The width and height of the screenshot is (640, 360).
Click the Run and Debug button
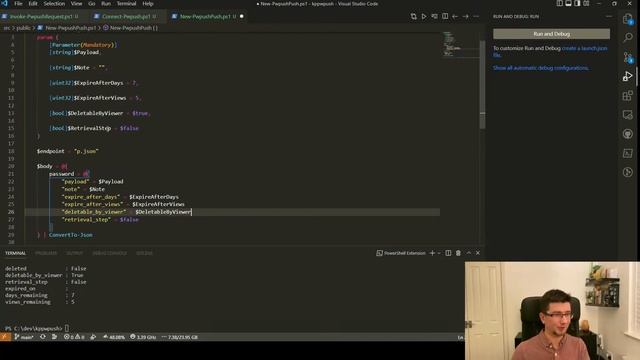click(x=551, y=34)
